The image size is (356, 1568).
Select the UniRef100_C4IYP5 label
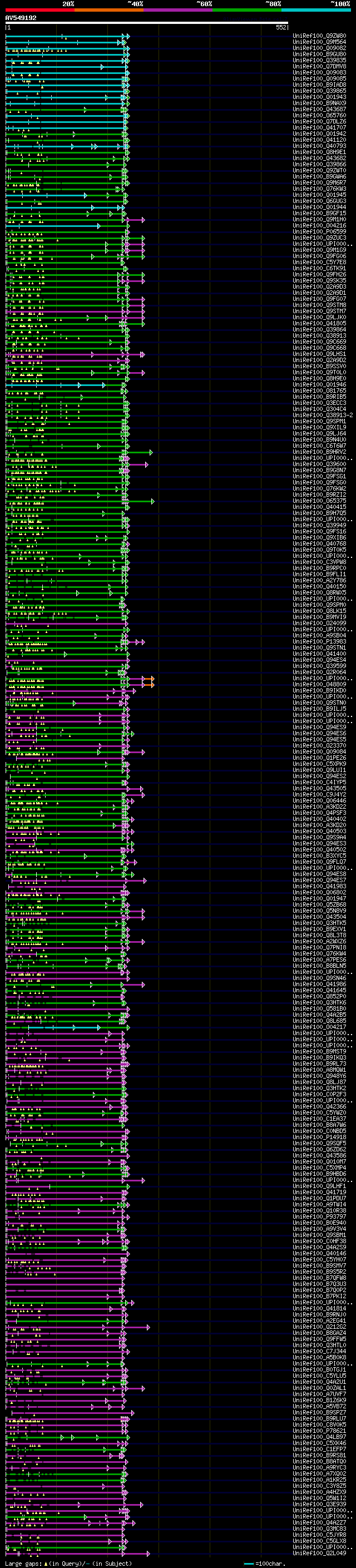(x=319, y=782)
